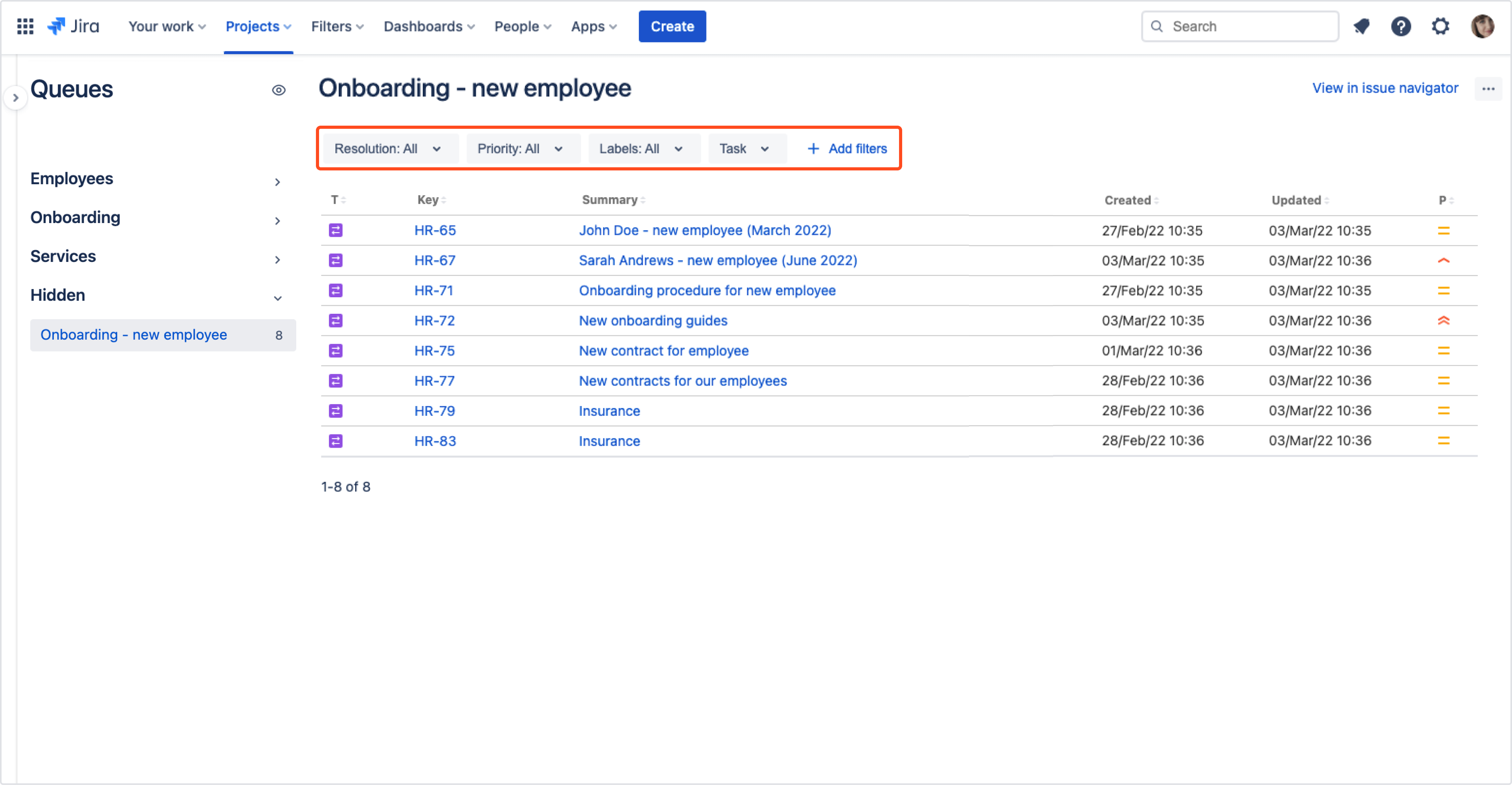The image size is (1512, 785).
Task: Click the highest priority icon for HR-72
Action: 1443,321
